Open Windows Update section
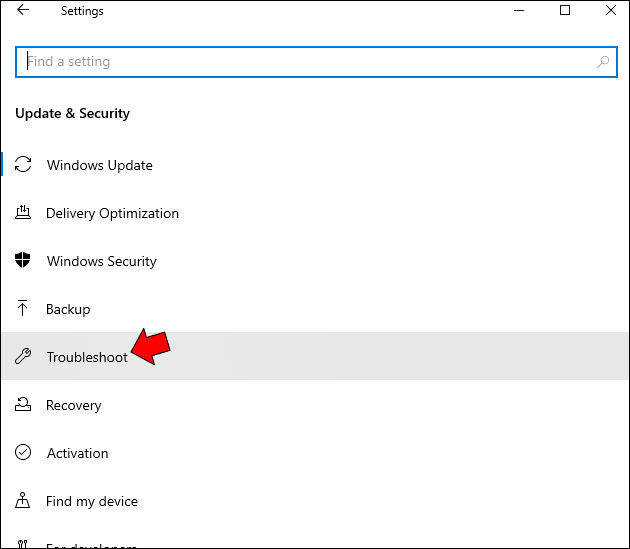 99,165
